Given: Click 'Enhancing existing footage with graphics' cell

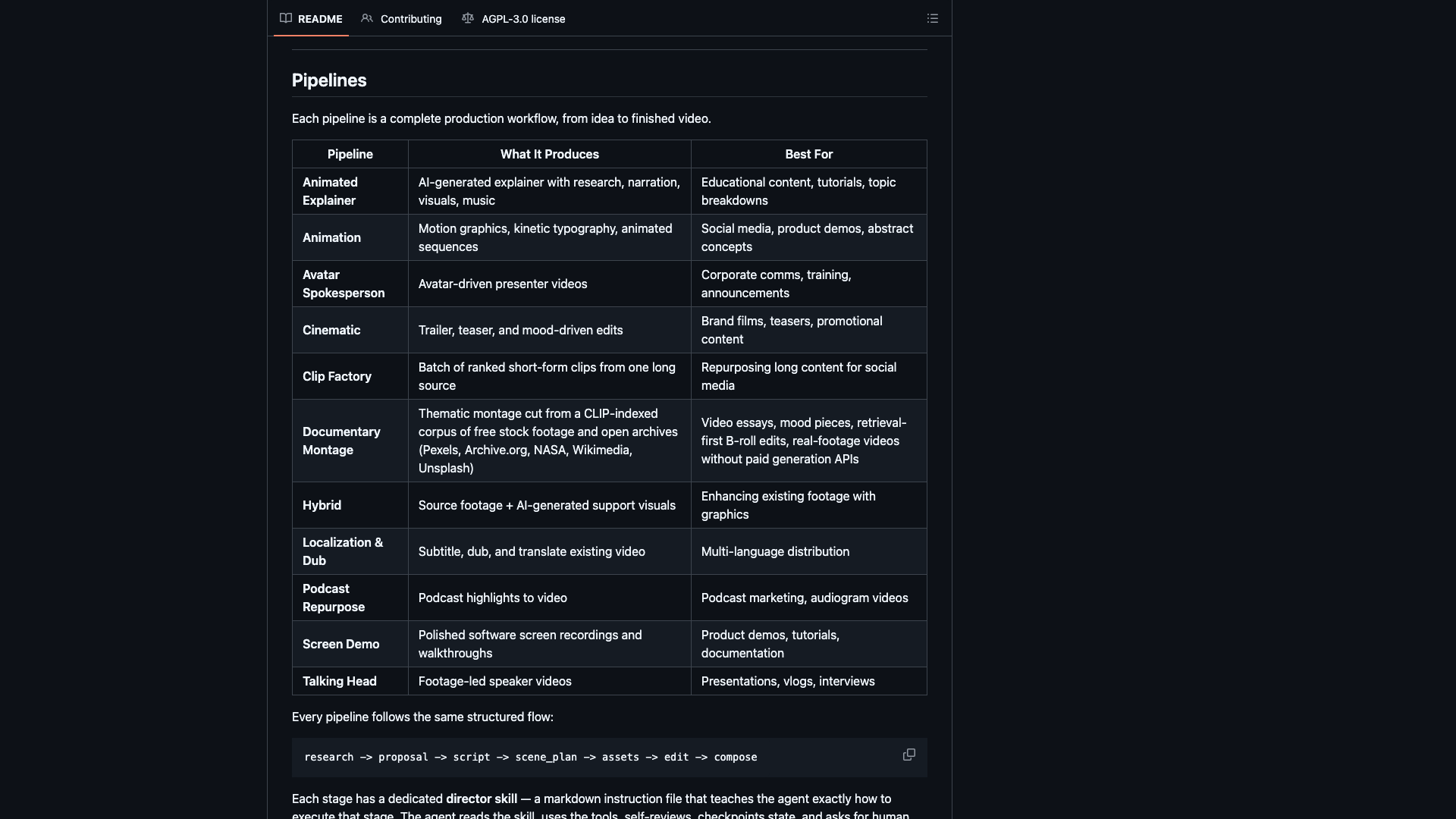Looking at the screenshot, I should (809, 505).
